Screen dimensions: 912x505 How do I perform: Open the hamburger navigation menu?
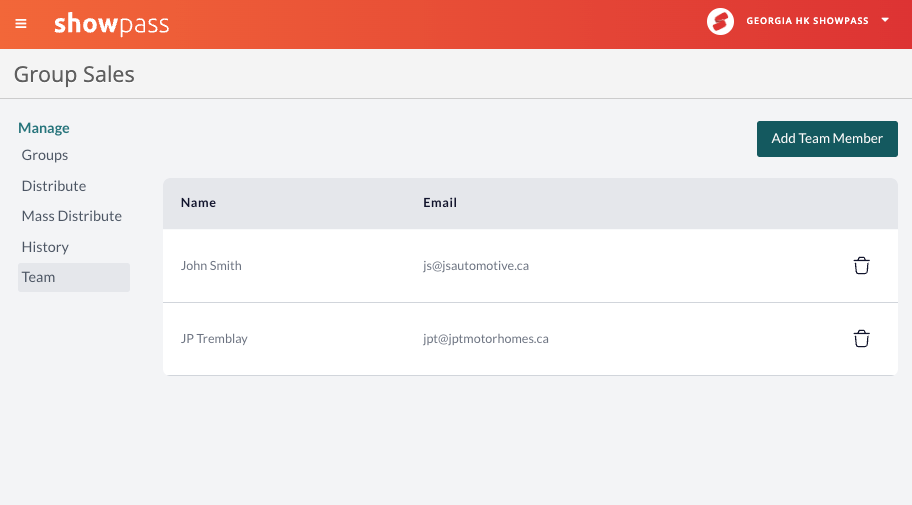(21, 24)
